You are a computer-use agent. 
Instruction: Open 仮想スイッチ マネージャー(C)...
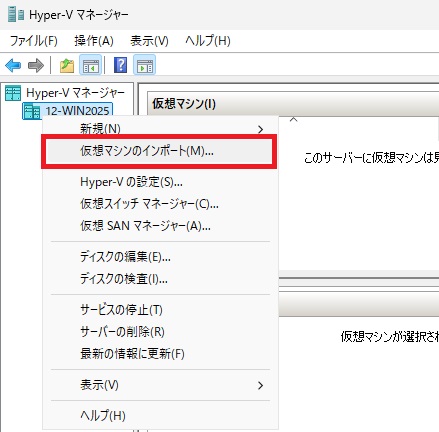click(160, 204)
